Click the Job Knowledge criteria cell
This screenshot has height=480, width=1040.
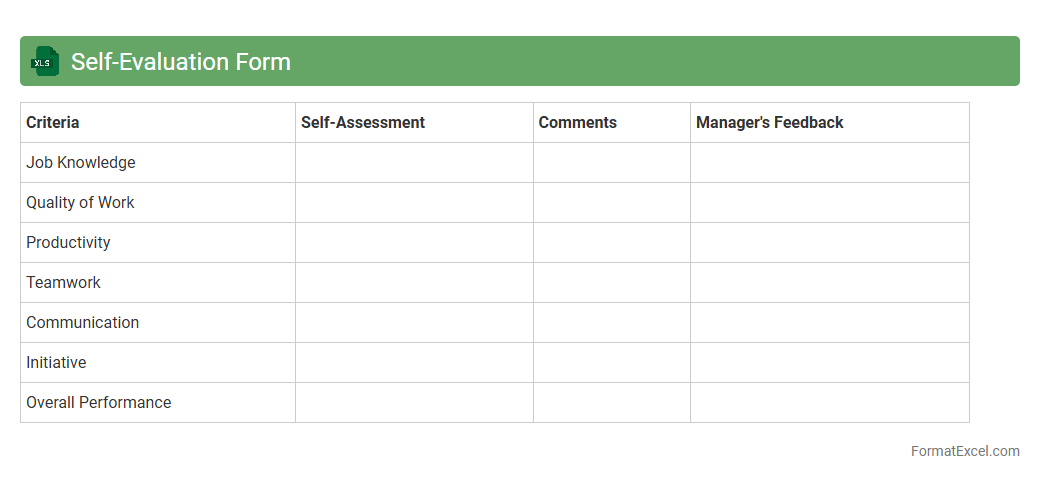[81, 162]
